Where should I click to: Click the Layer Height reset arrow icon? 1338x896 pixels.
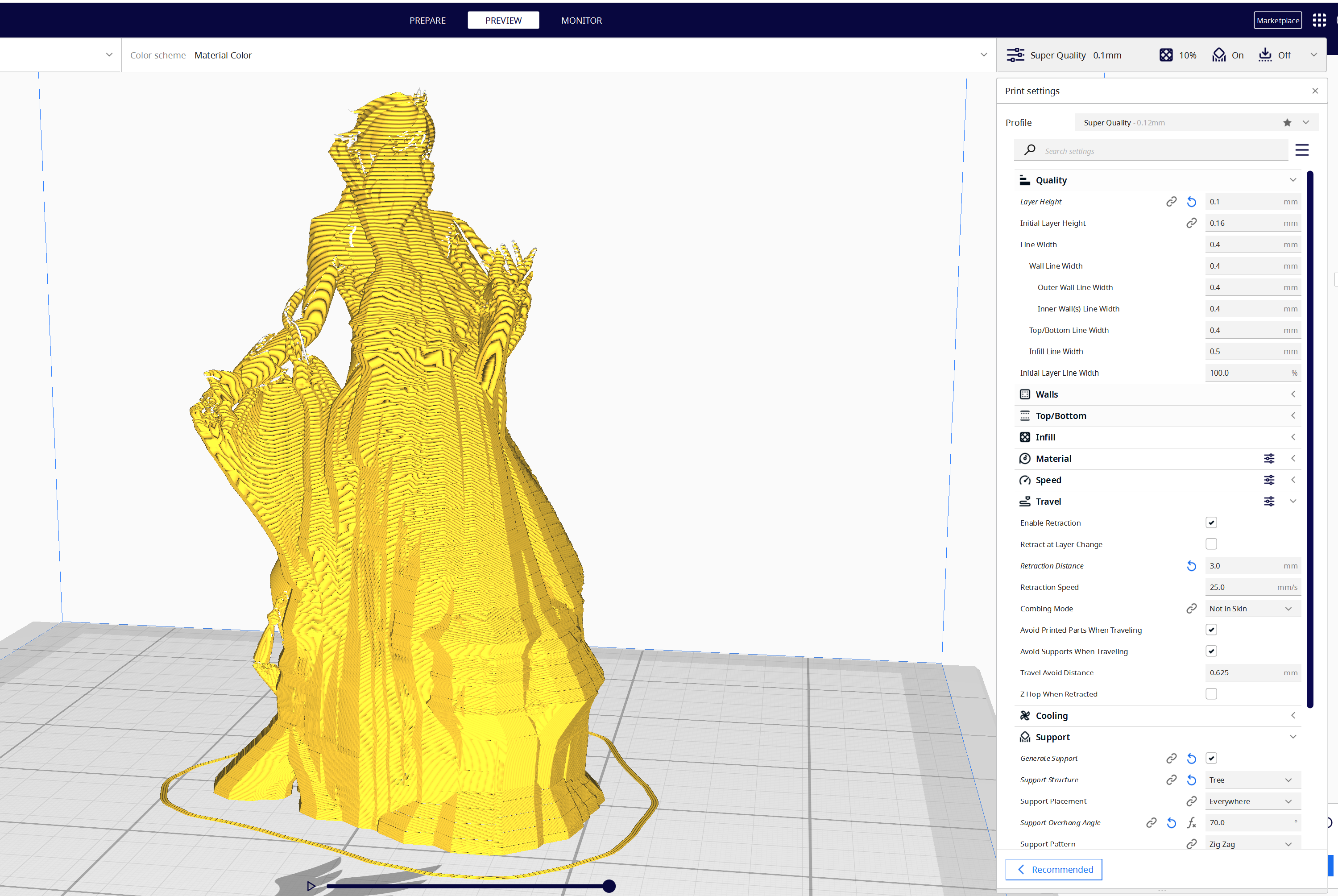click(1191, 202)
